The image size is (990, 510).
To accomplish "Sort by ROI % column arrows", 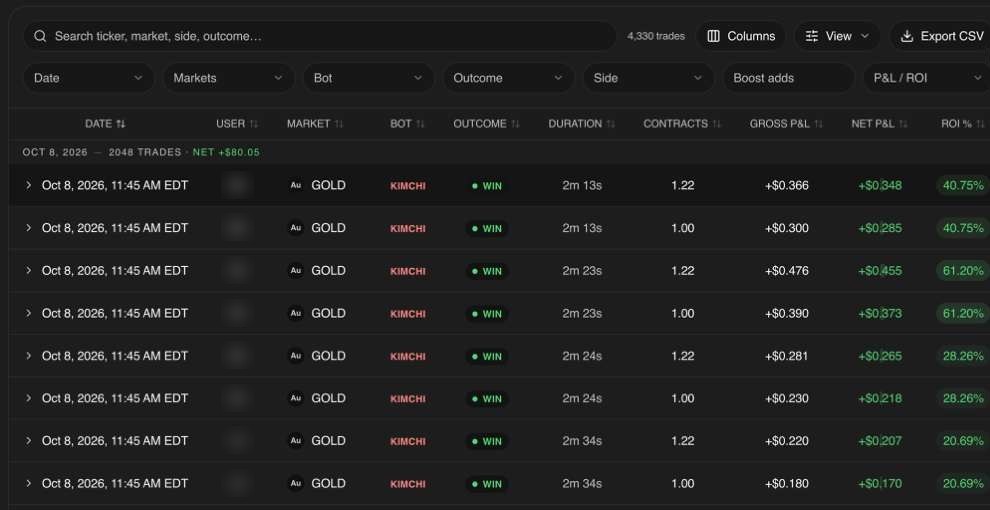I will pos(980,124).
